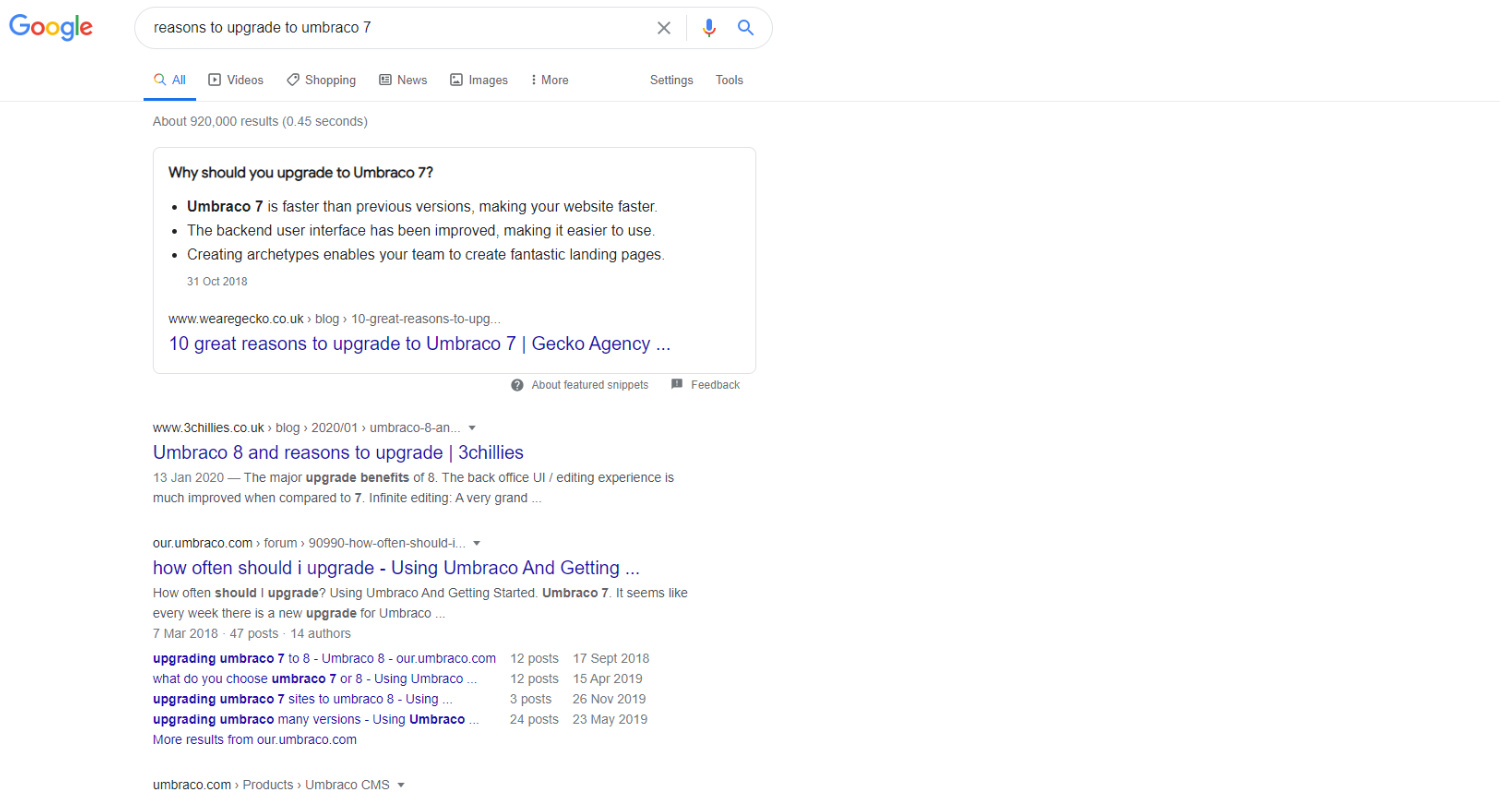
Task: Open search Tools
Action: [729, 80]
